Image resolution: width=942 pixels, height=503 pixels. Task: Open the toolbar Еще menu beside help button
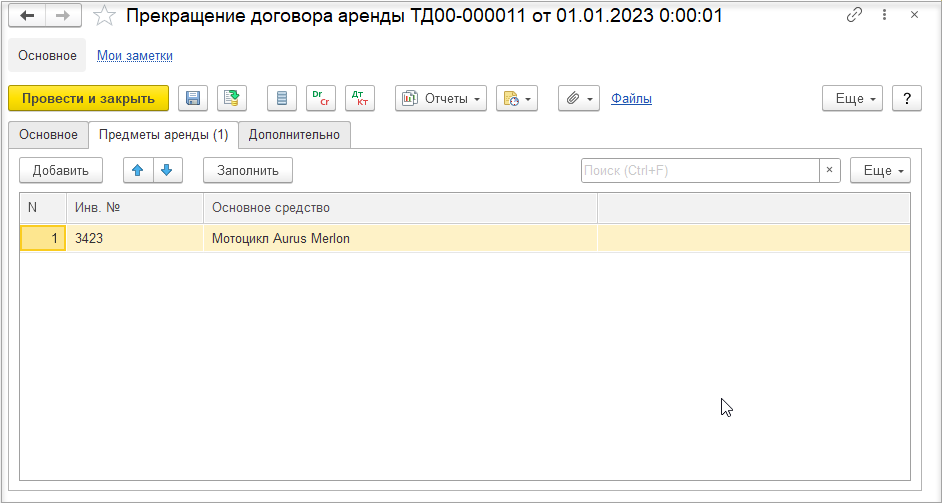coord(852,99)
